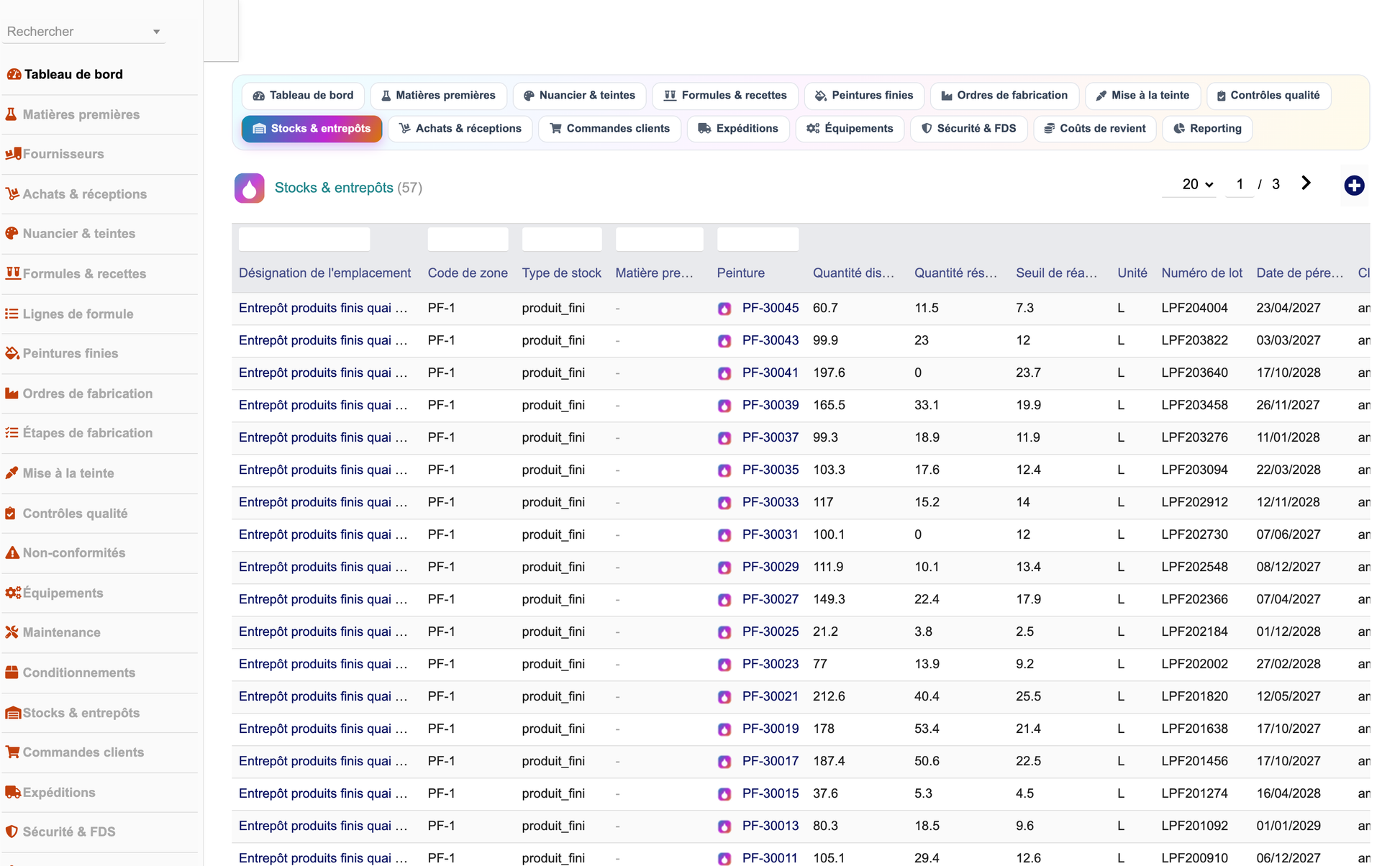Switch to the Coûts de revient top tab
The height and width of the screenshot is (866, 1400).
[1095, 129]
